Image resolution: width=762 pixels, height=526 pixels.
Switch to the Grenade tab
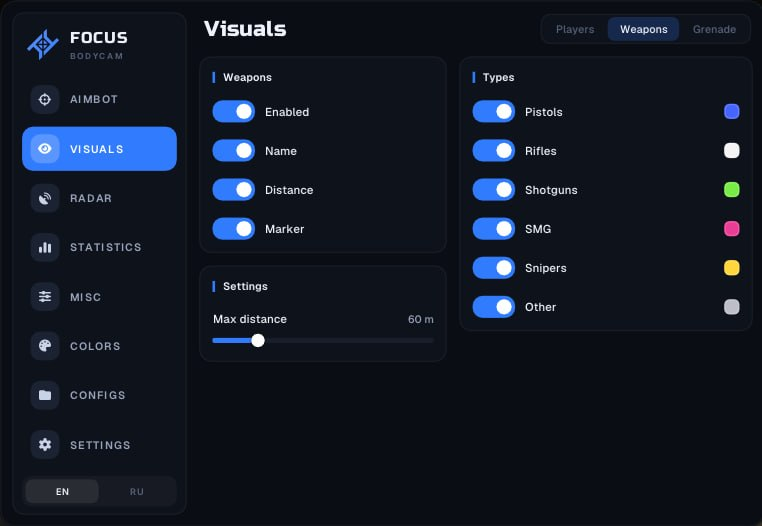(x=714, y=29)
